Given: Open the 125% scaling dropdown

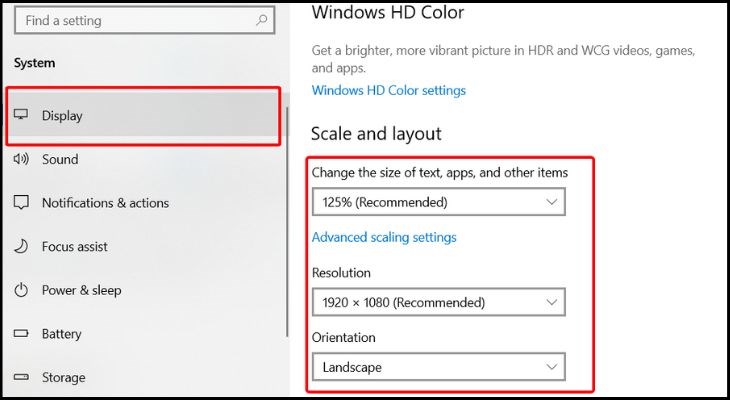Looking at the screenshot, I should (438, 202).
